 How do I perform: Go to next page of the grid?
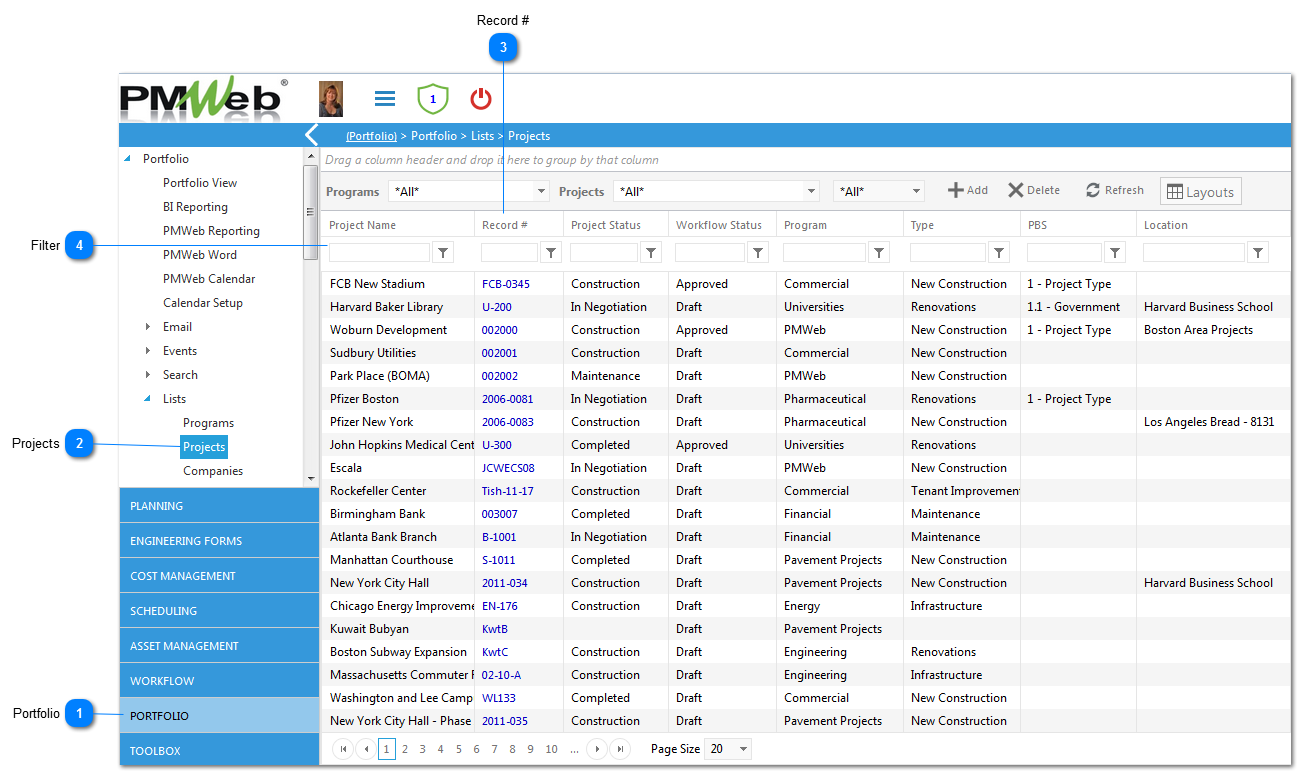point(597,749)
